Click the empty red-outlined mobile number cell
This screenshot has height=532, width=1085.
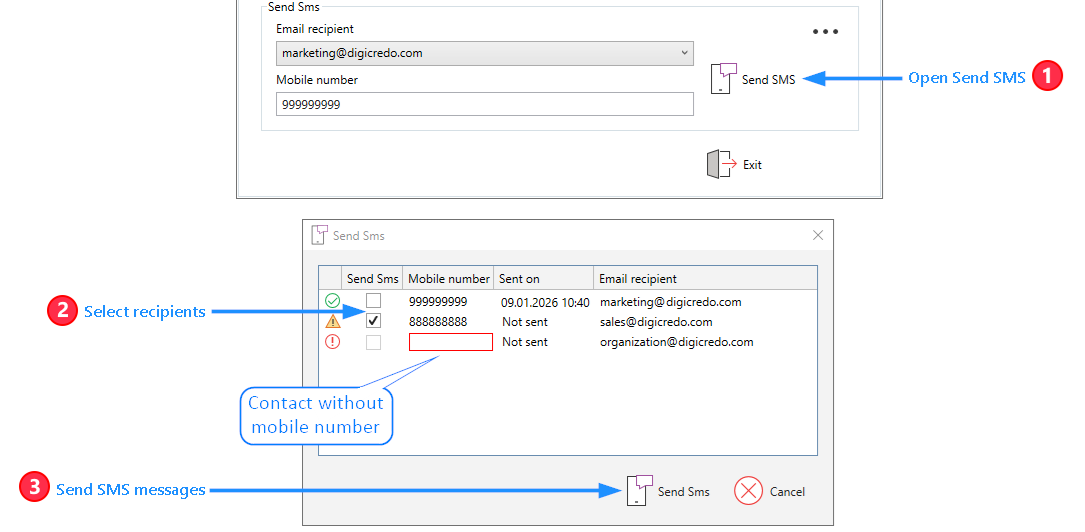point(450,342)
